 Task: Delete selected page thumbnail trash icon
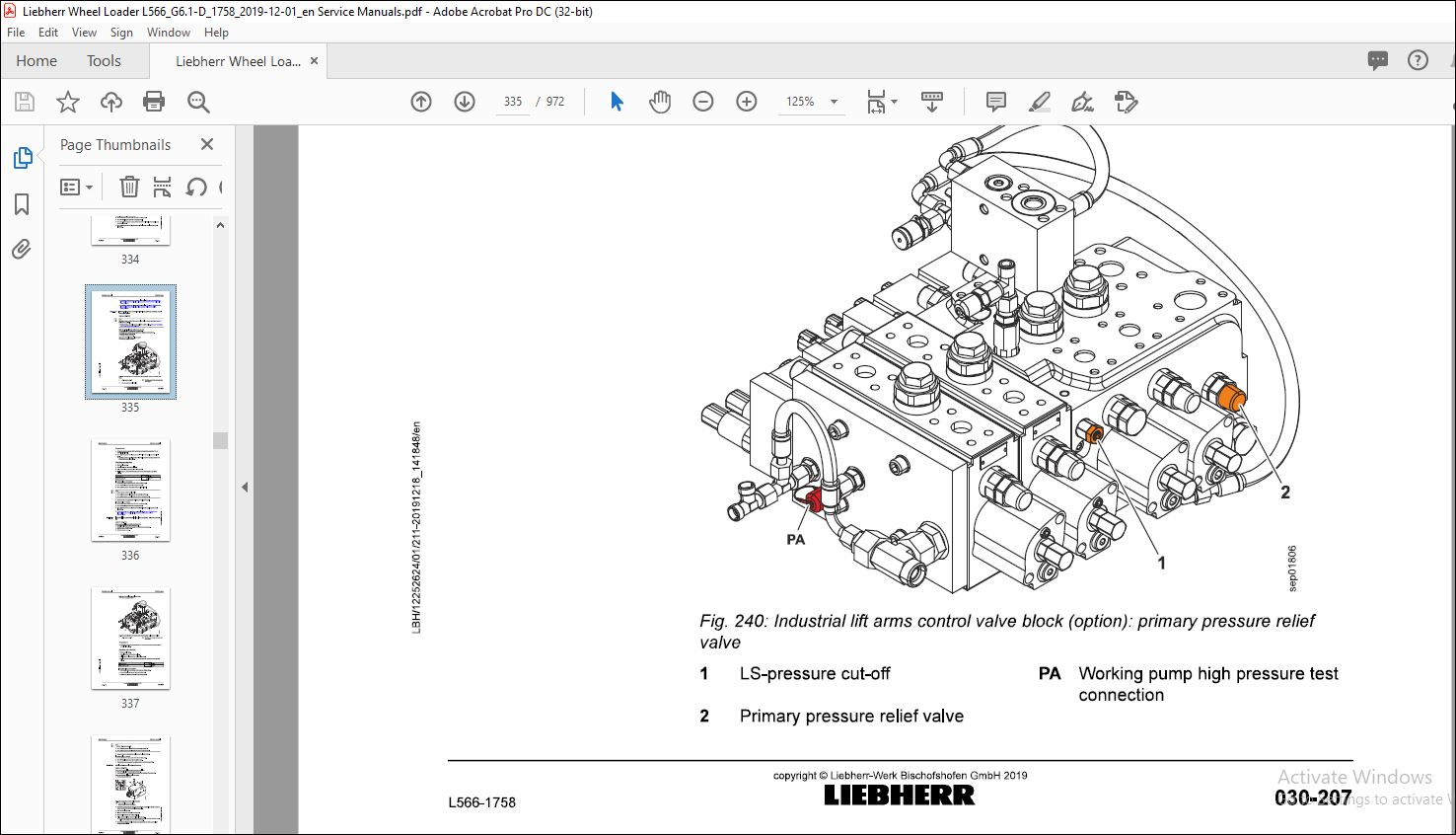129,187
